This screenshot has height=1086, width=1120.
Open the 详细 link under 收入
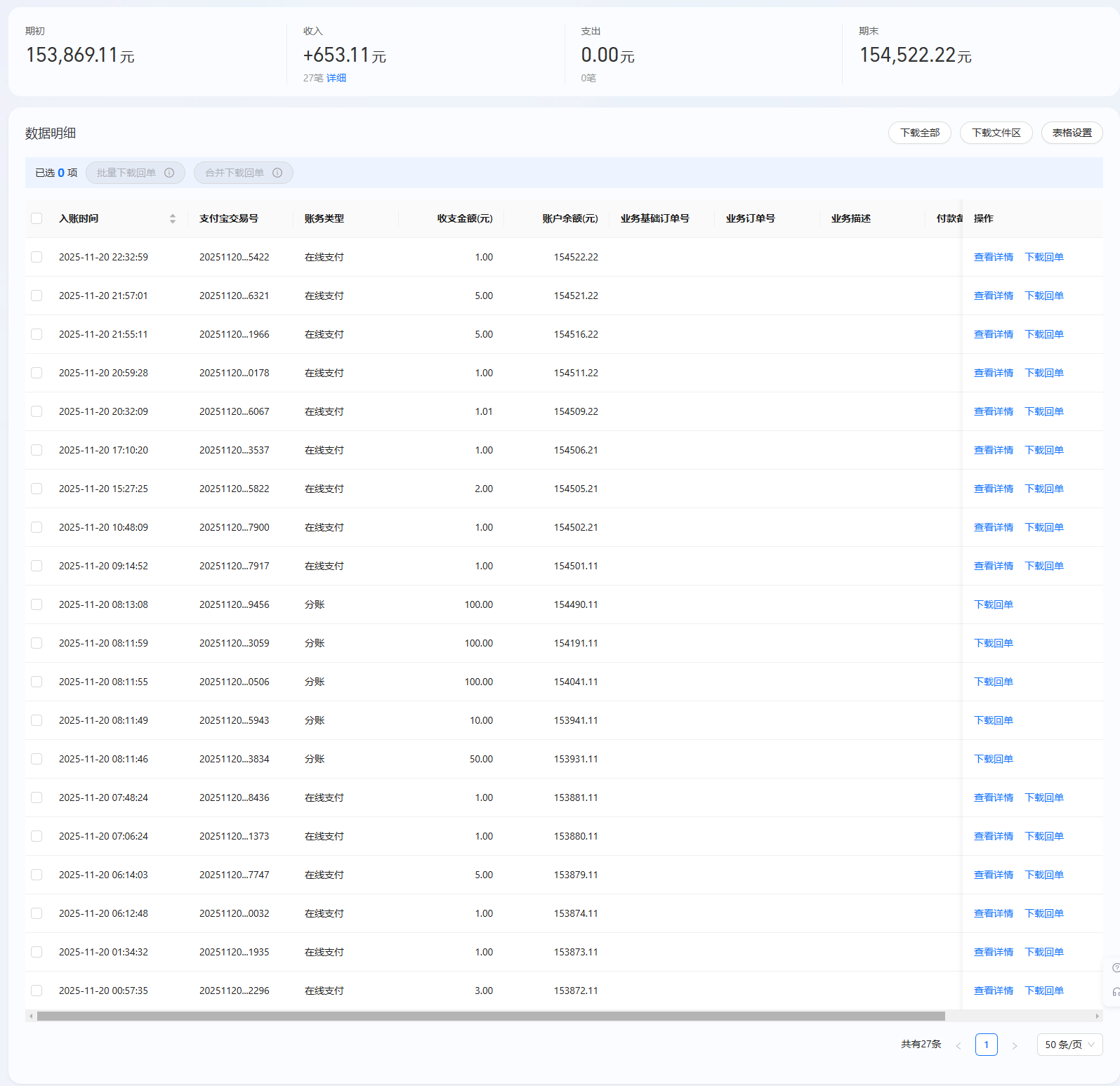(336, 78)
